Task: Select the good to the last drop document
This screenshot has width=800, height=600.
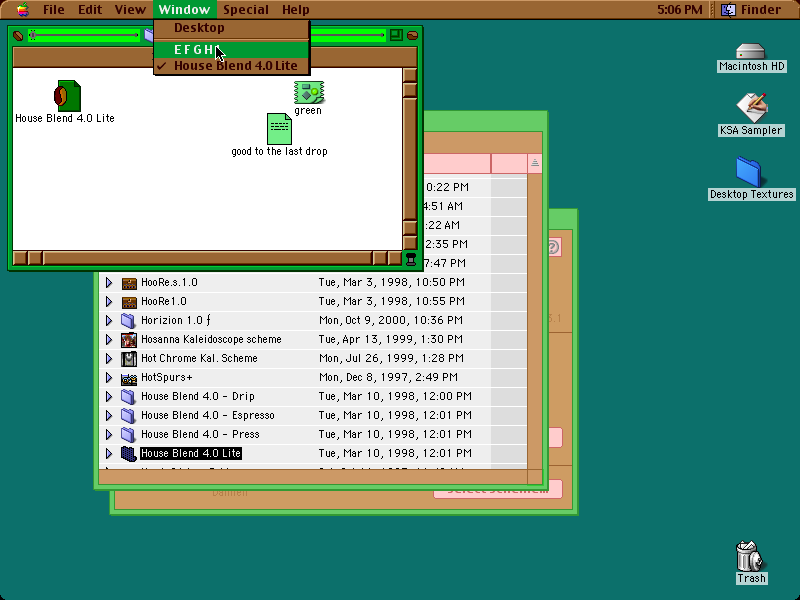Action: (x=279, y=129)
